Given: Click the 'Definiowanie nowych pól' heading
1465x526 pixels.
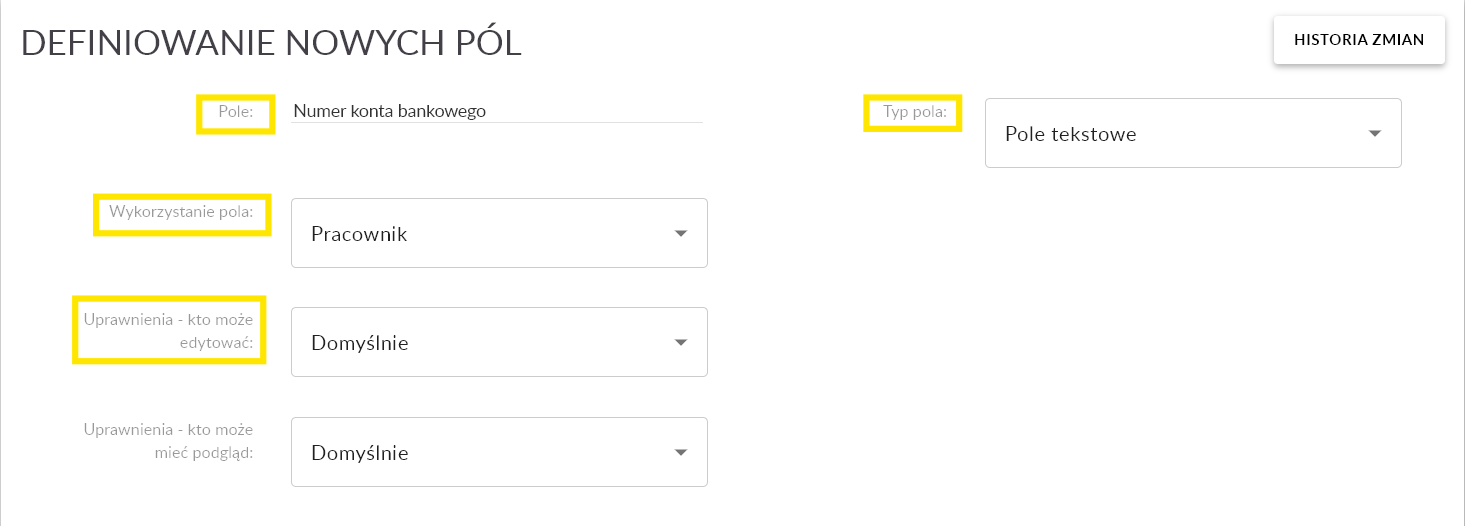Looking at the screenshot, I should click(271, 44).
